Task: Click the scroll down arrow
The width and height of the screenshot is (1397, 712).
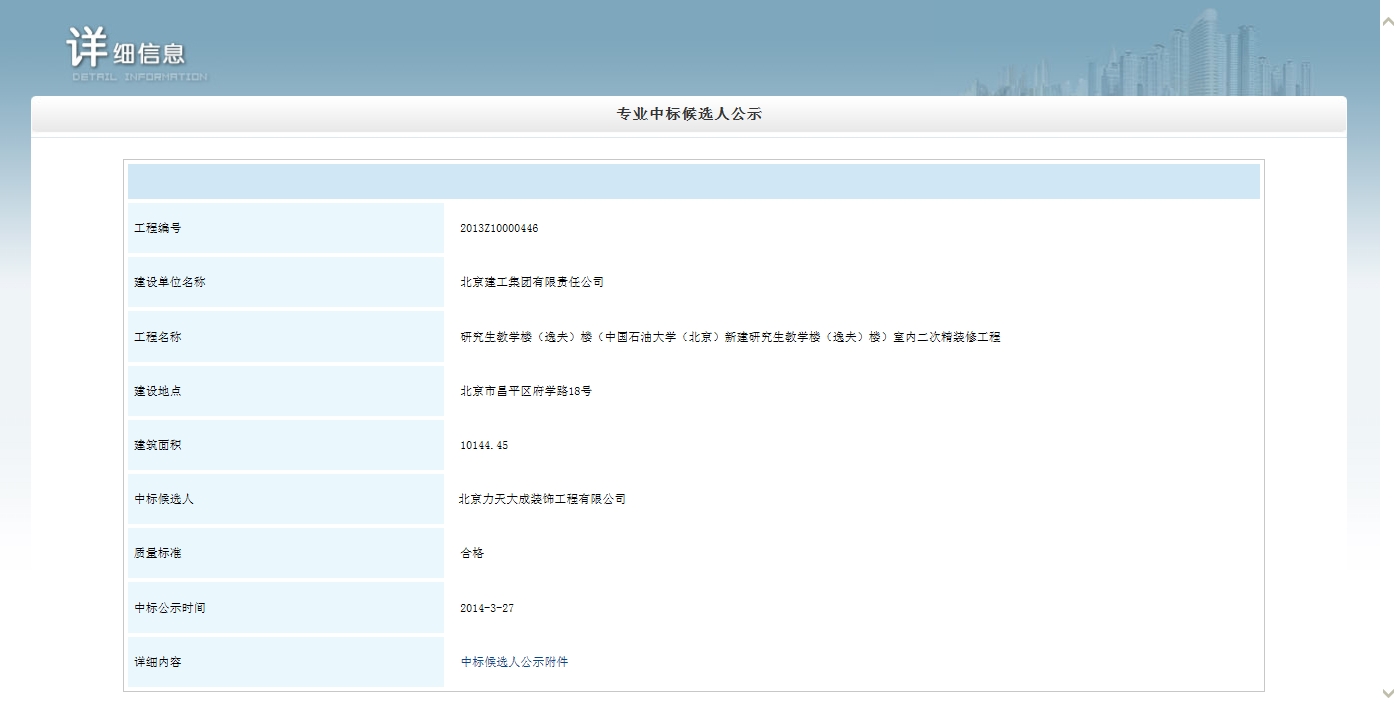Action: (1386, 693)
